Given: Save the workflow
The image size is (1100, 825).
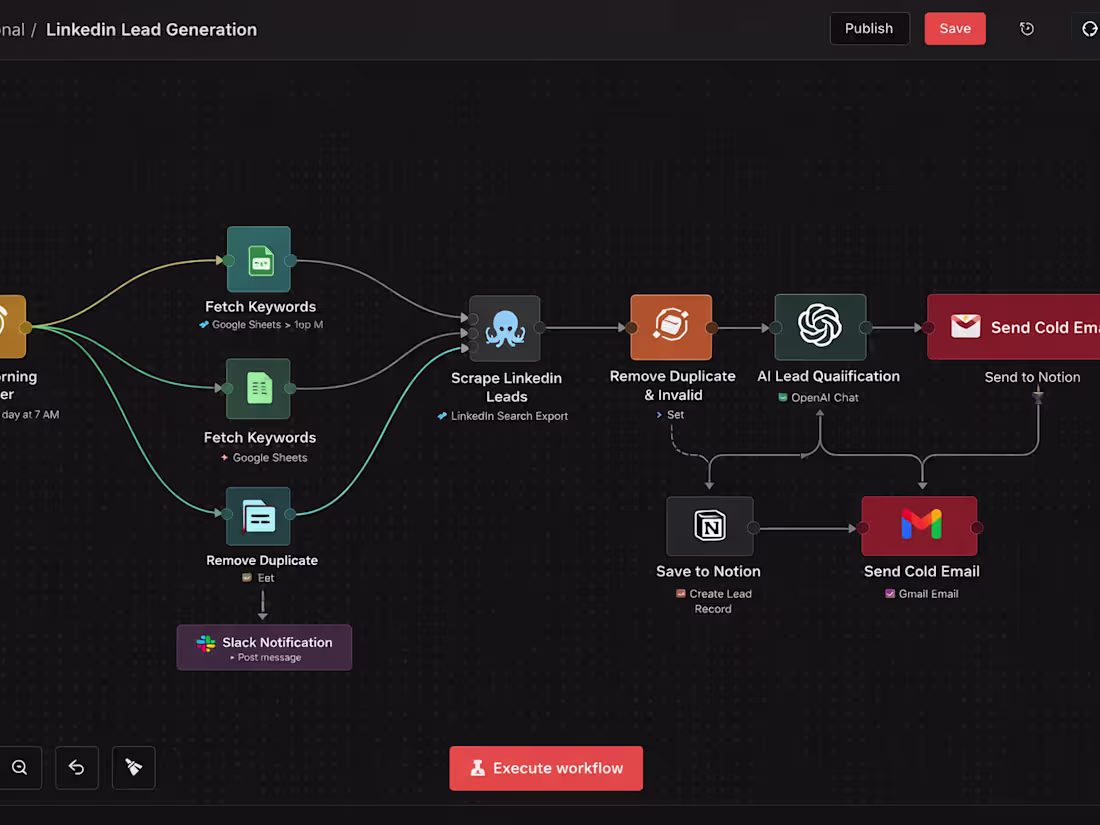Looking at the screenshot, I should point(955,29).
